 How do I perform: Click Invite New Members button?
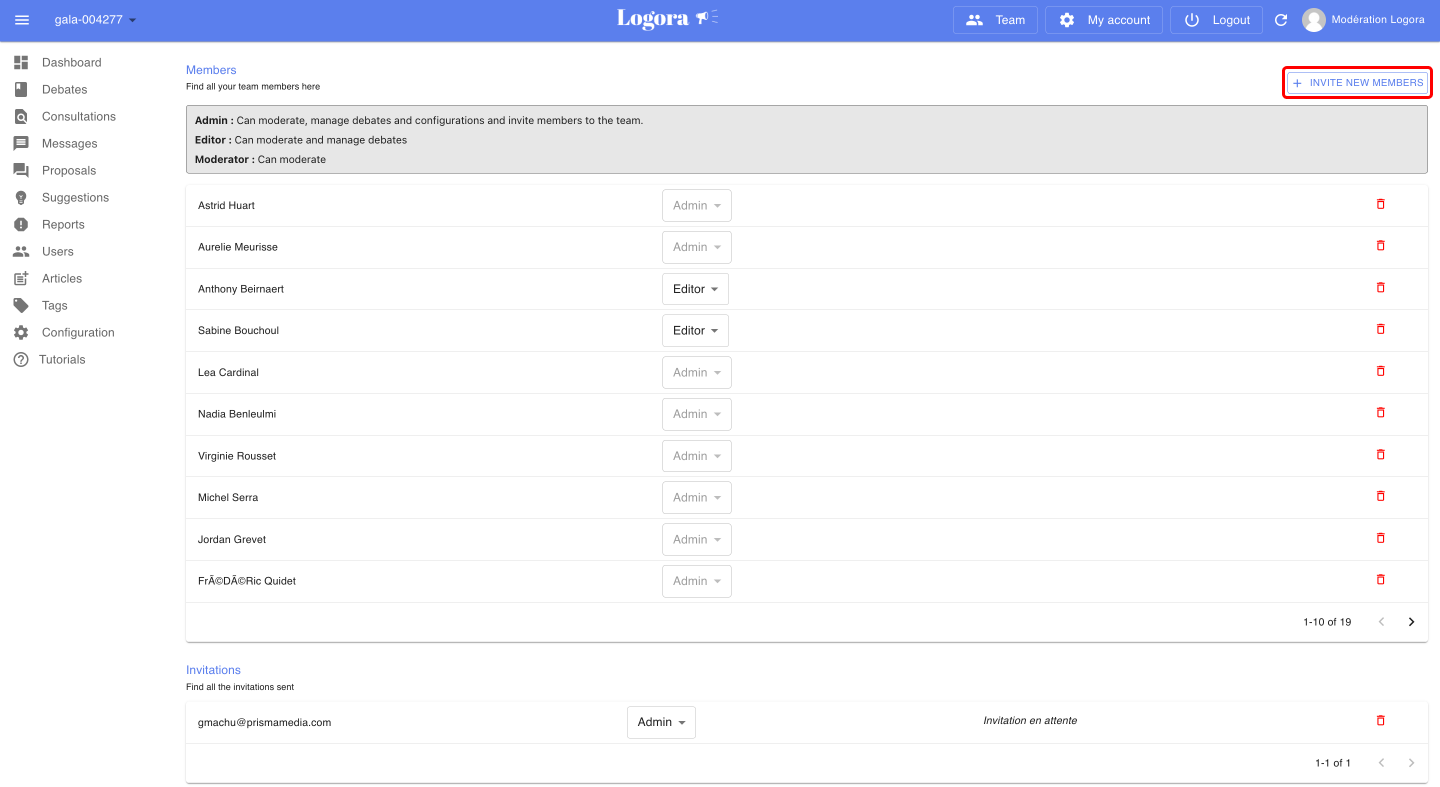(1357, 83)
